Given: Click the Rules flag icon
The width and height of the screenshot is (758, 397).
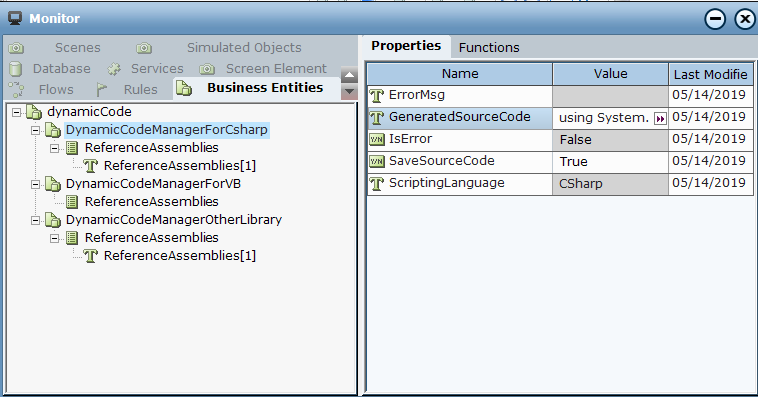Looking at the screenshot, I should tap(101, 89).
